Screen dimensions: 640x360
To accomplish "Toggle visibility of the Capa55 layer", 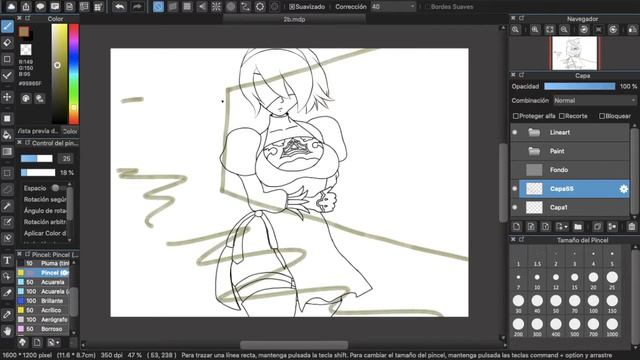I will [515, 189].
